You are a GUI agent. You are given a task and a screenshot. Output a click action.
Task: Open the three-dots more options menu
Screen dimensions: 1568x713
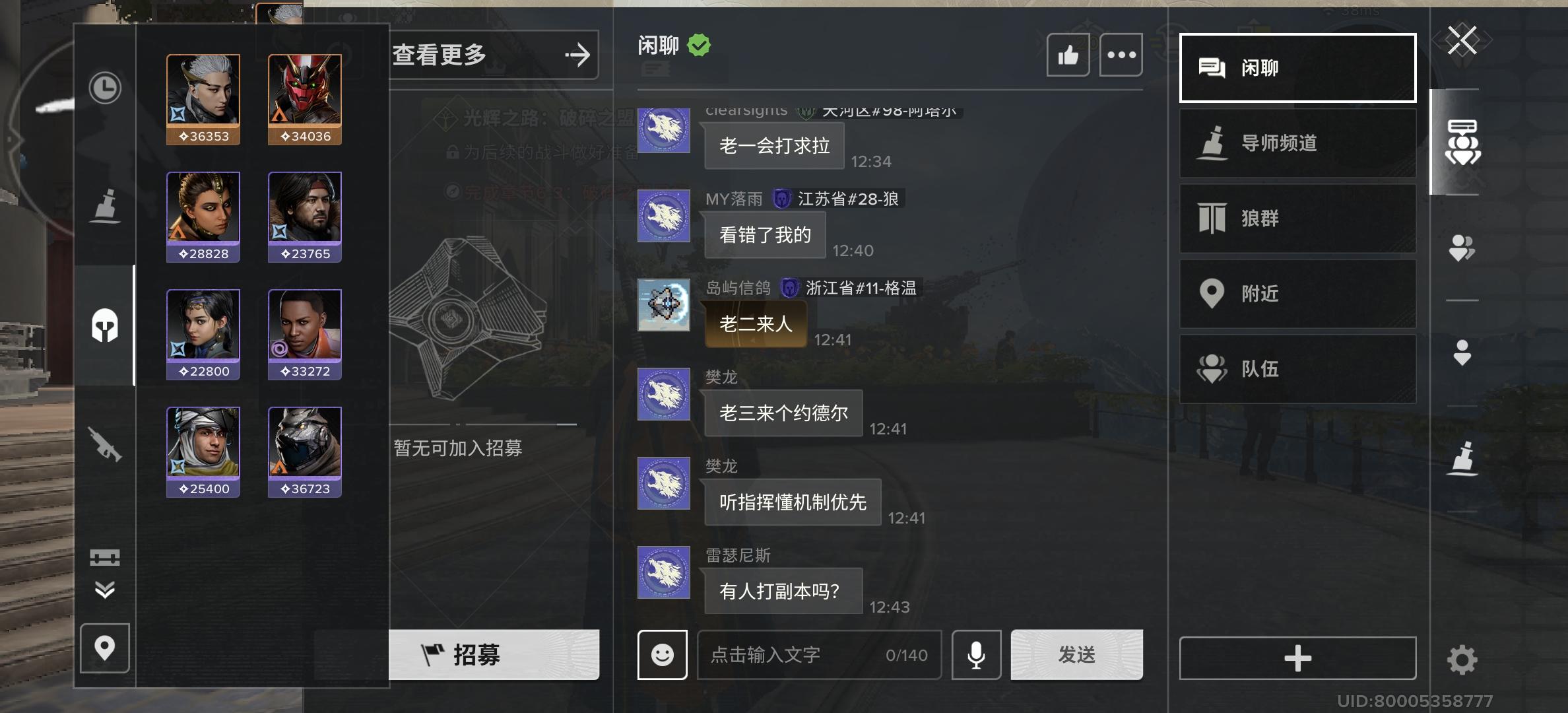[x=1121, y=55]
